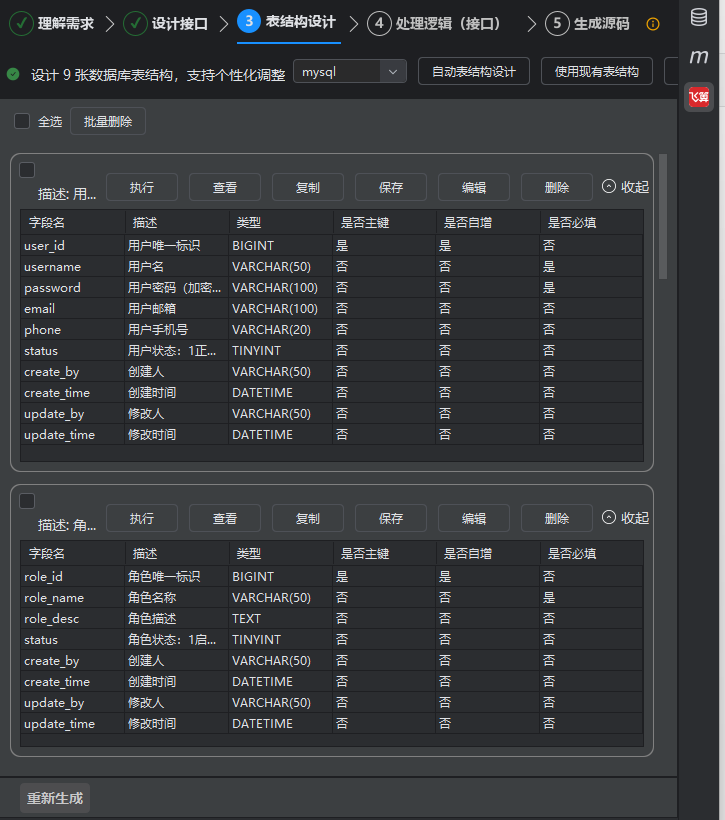Click 编辑 on the user table
The image size is (725, 820).
[474, 187]
